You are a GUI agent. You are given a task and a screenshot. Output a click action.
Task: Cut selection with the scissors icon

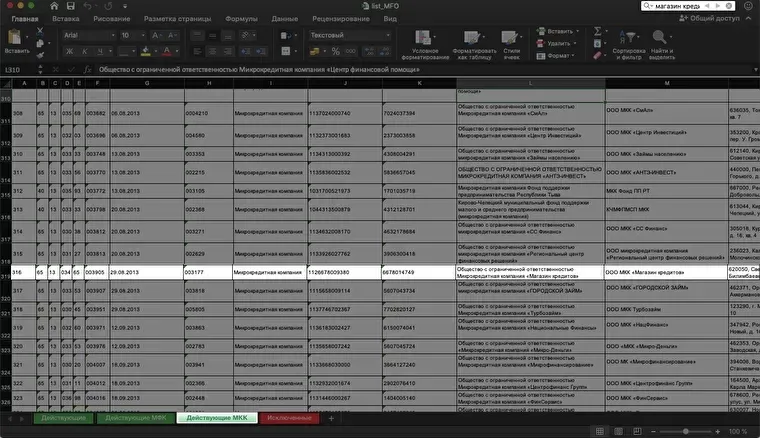click(40, 31)
